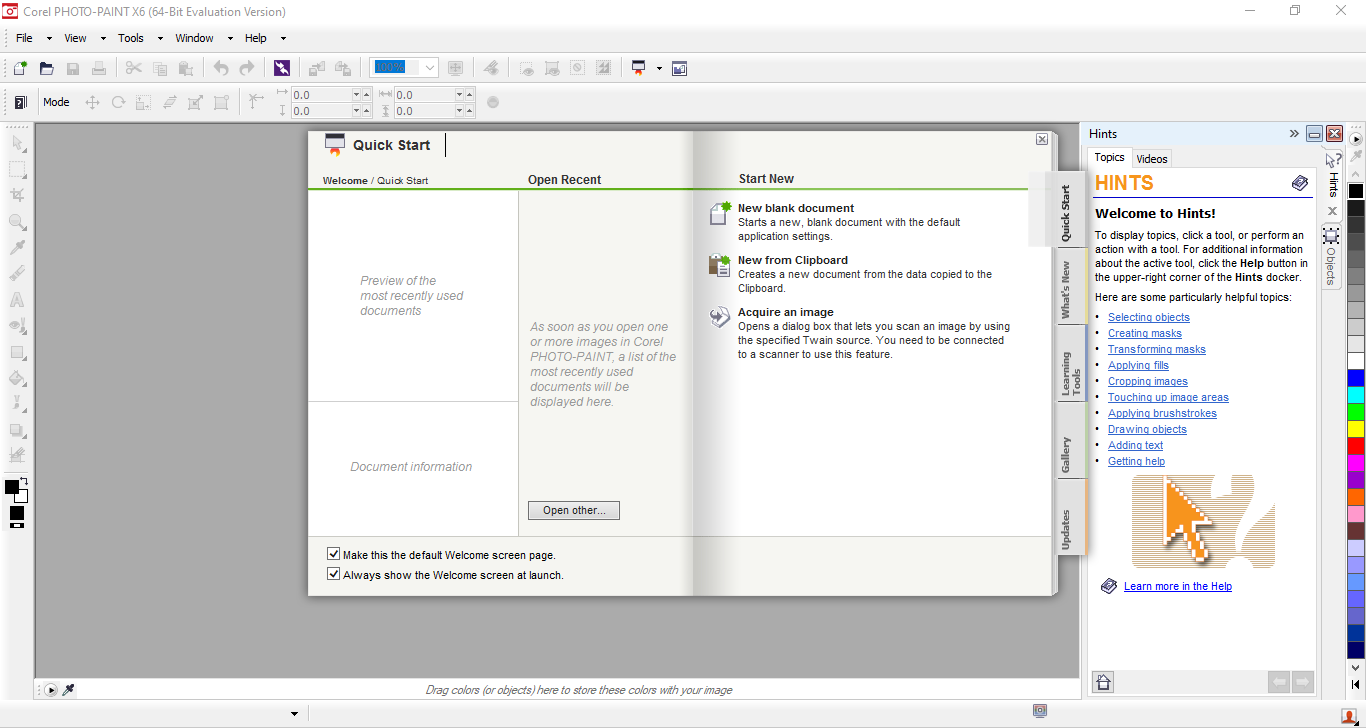Click the Hints help book icon
The height and width of the screenshot is (728, 1366).
point(1299,183)
